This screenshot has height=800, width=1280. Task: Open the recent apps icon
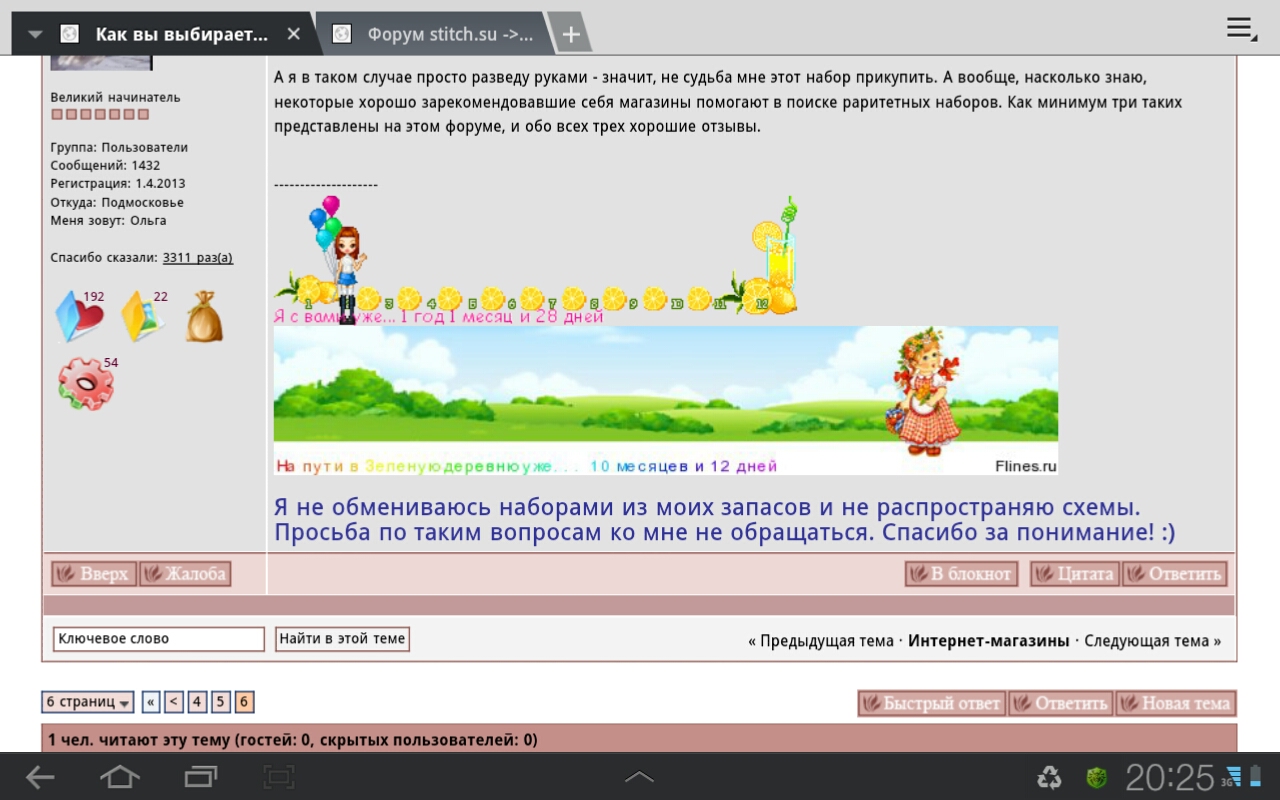pos(200,777)
